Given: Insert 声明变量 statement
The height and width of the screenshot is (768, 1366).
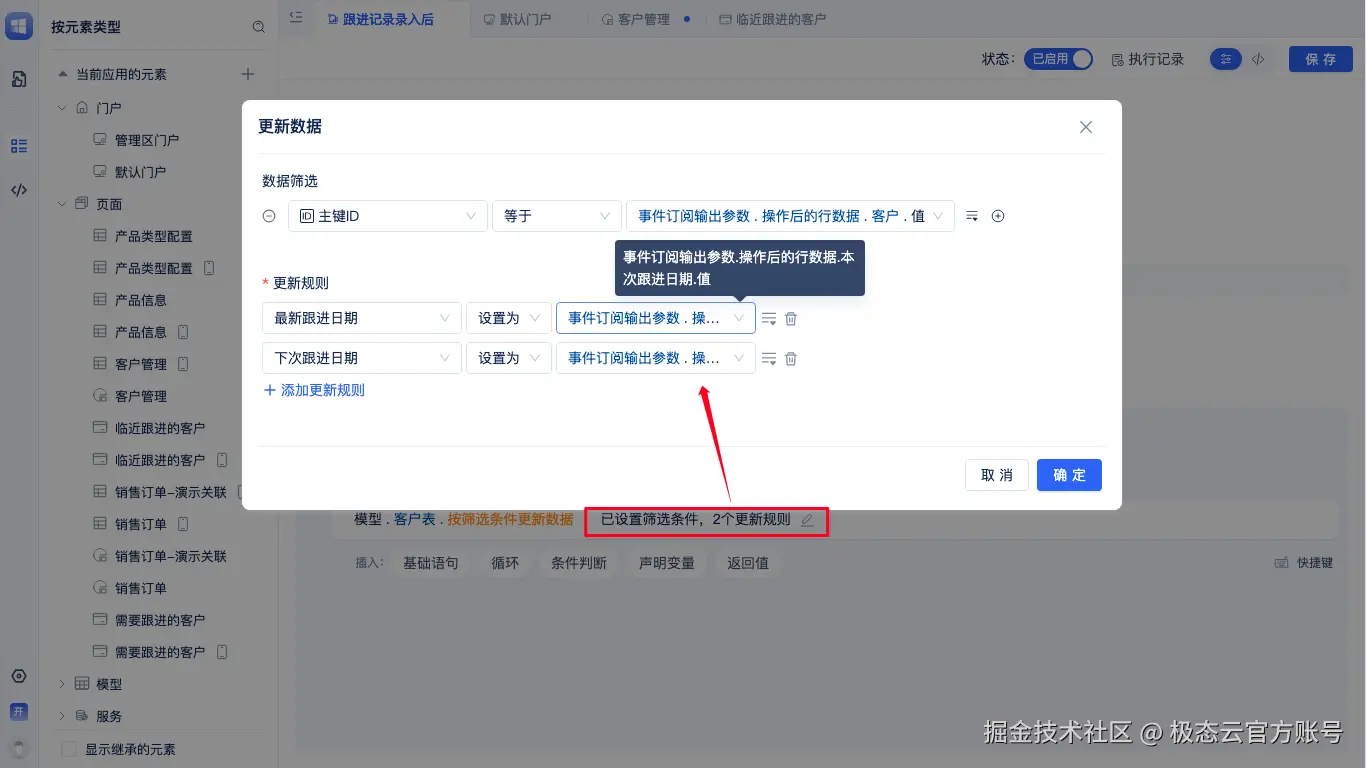Looking at the screenshot, I should [667, 563].
